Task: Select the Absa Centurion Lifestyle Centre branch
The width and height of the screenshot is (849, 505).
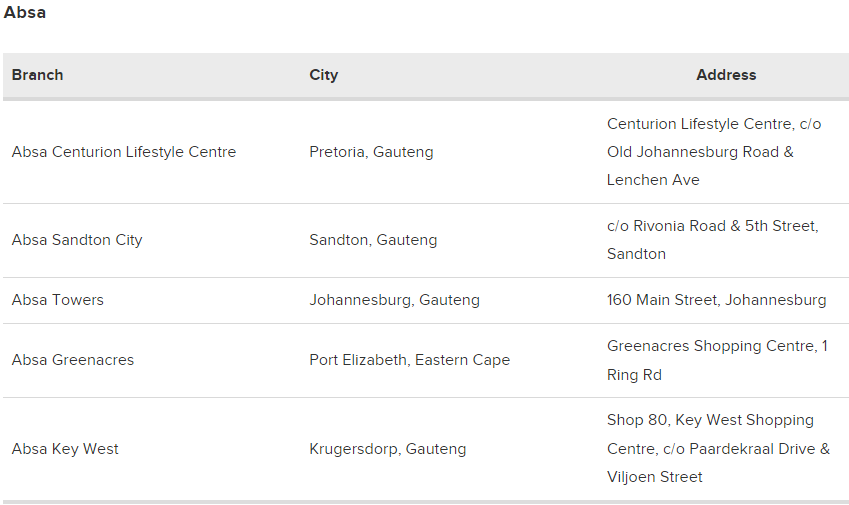Action: (x=124, y=152)
